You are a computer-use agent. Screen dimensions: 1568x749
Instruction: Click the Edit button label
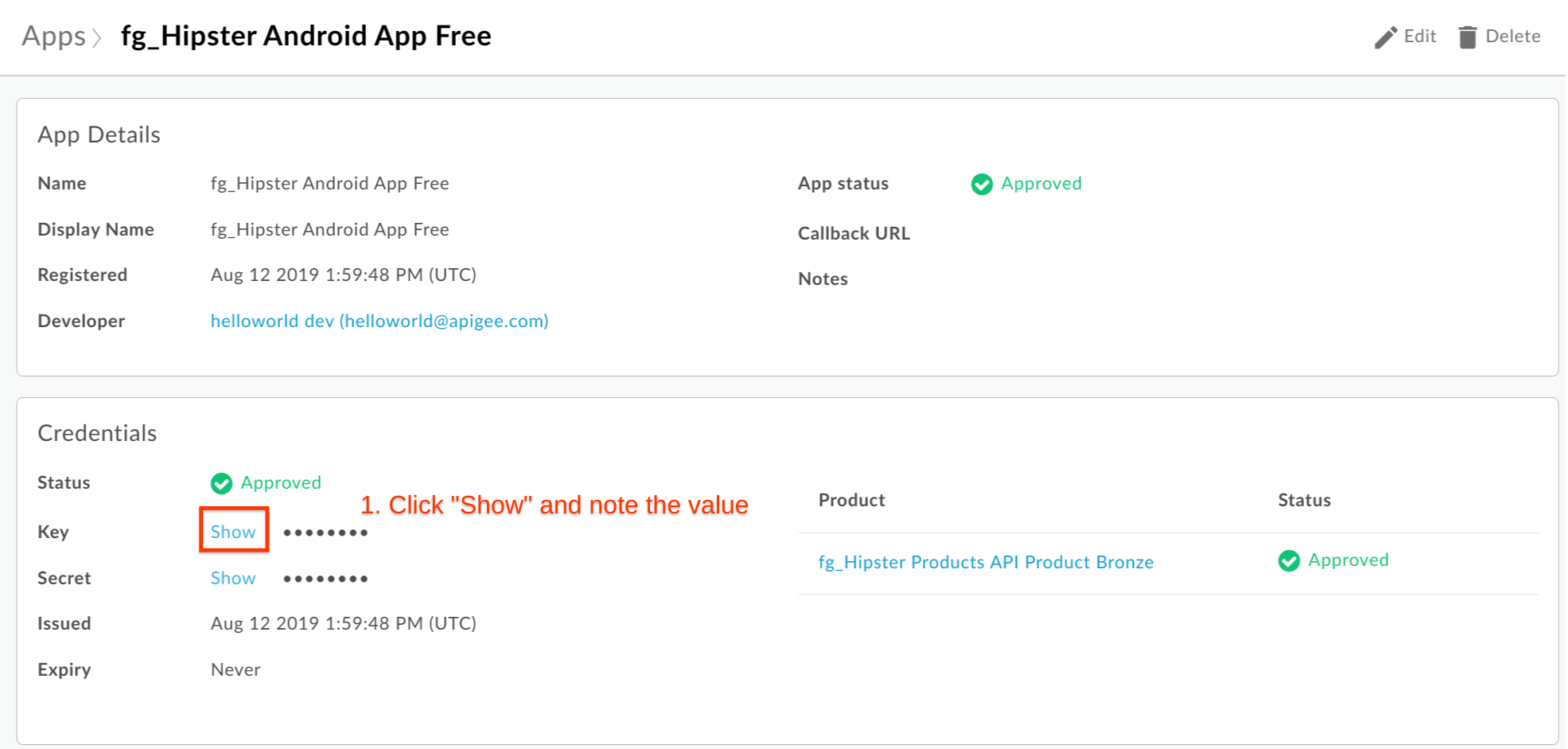tap(1420, 36)
